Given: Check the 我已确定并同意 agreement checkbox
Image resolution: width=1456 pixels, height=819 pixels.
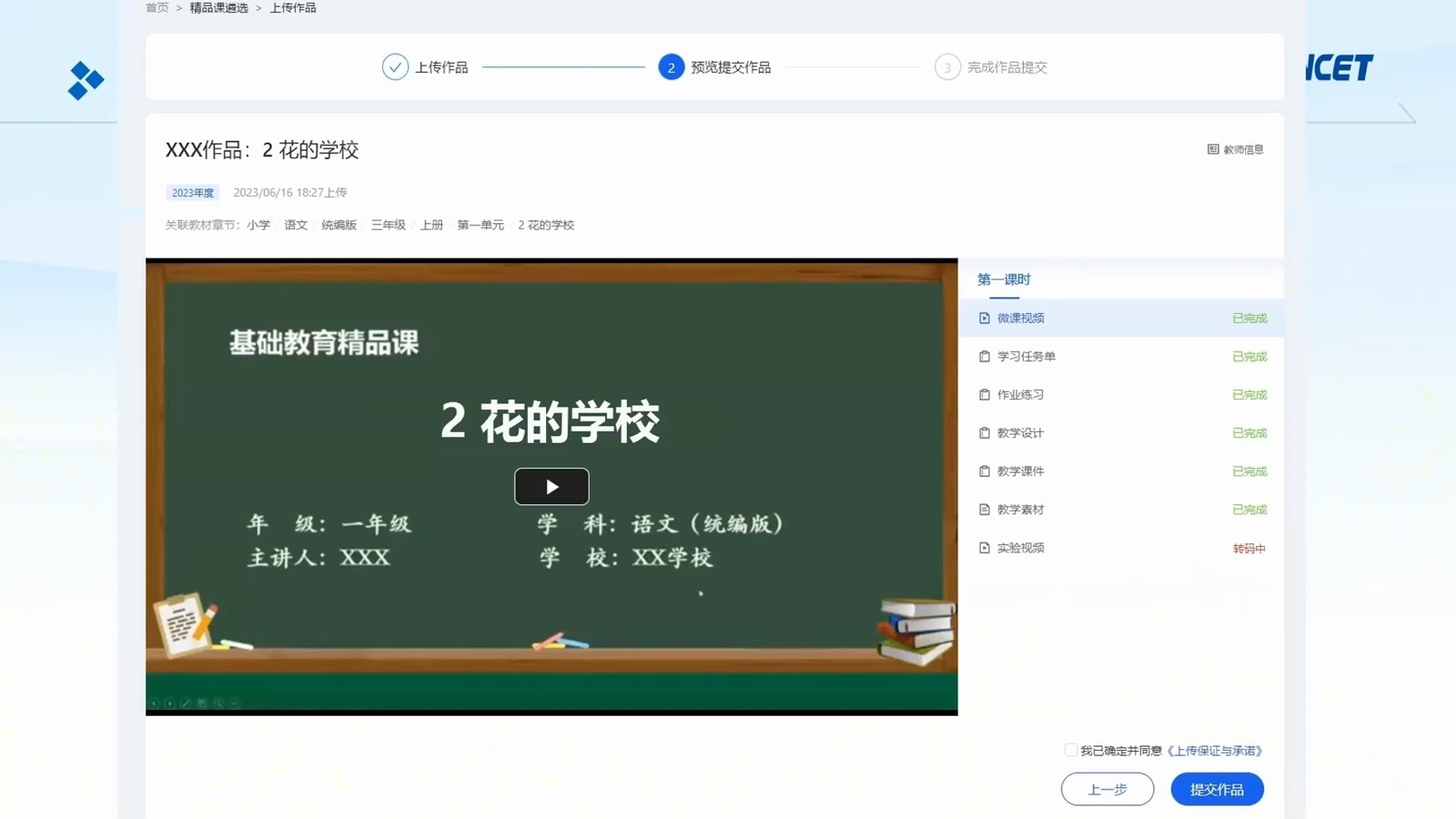Looking at the screenshot, I should point(1071,750).
